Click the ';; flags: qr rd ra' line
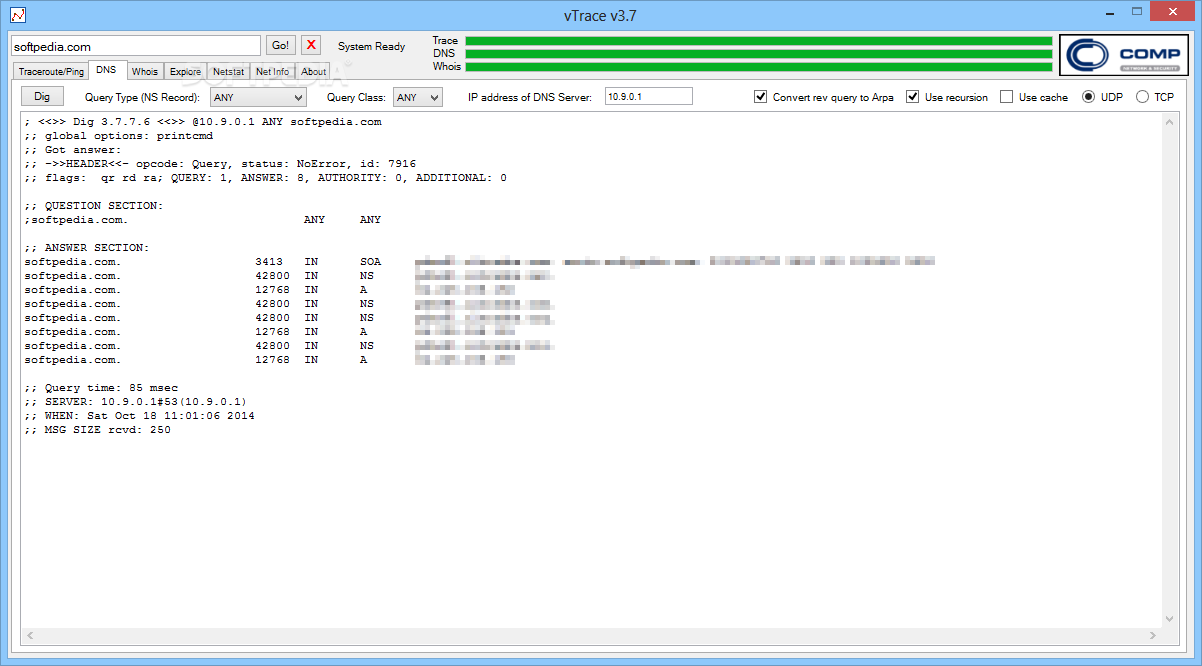Screen dimensions: 1202x666 coord(266,178)
